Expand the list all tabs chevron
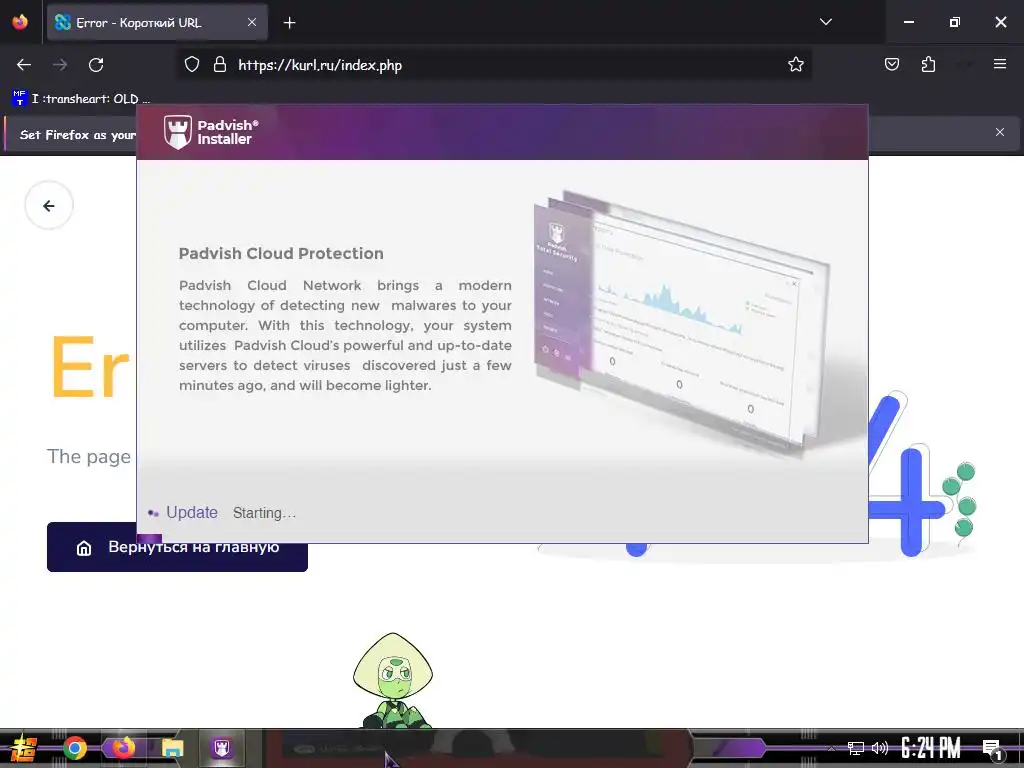Screen dimensions: 1024x768 click(825, 22)
